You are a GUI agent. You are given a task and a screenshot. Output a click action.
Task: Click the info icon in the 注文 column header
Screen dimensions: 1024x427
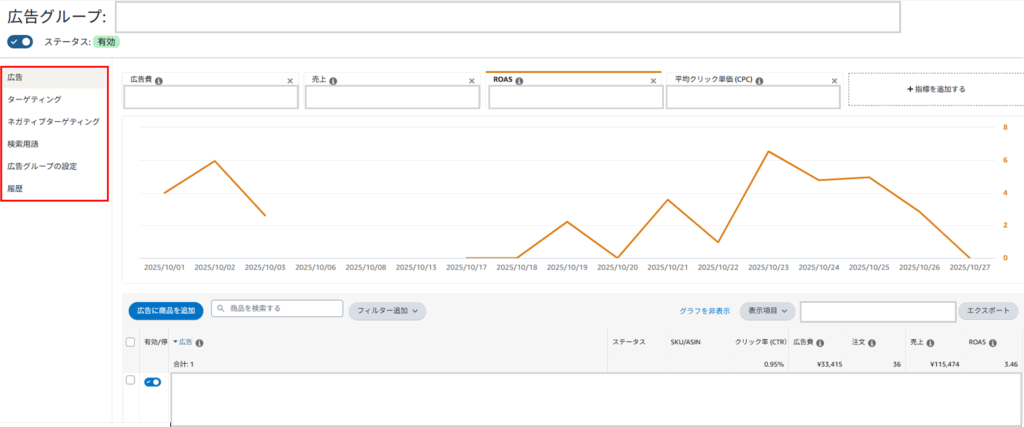pyautogui.click(x=872, y=342)
